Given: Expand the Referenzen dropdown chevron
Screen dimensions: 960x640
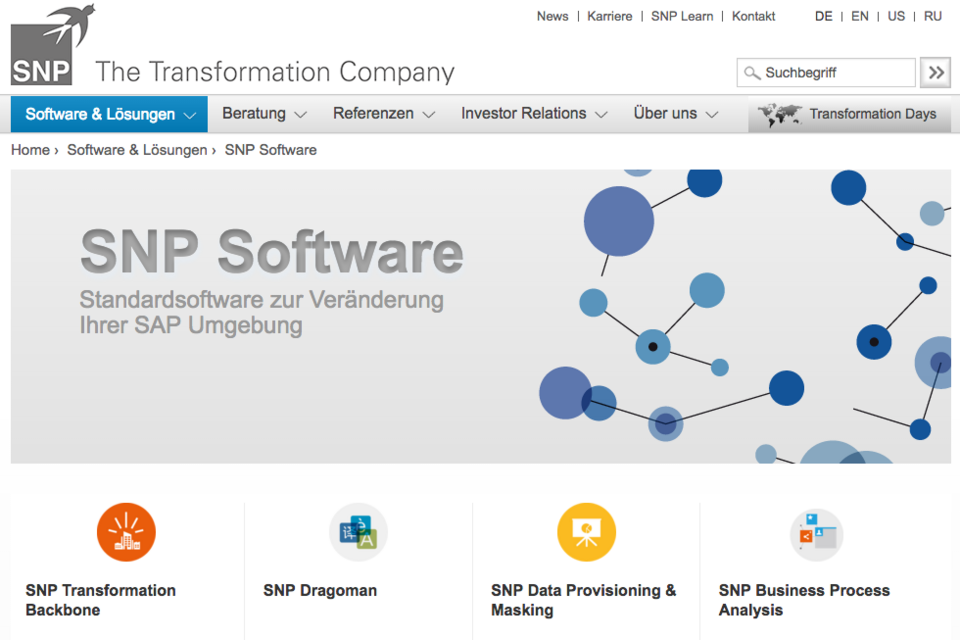Looking at the screenshot, I should point(429,115).
